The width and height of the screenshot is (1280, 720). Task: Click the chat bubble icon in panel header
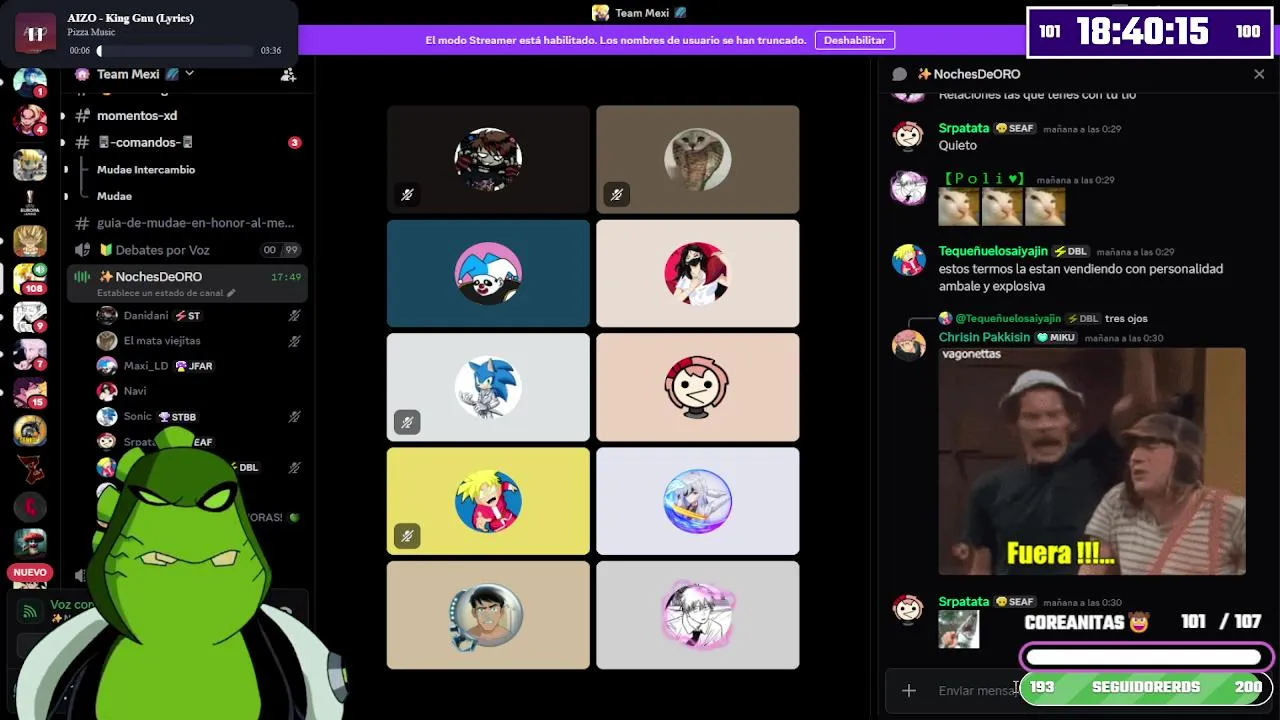point(899,74)
